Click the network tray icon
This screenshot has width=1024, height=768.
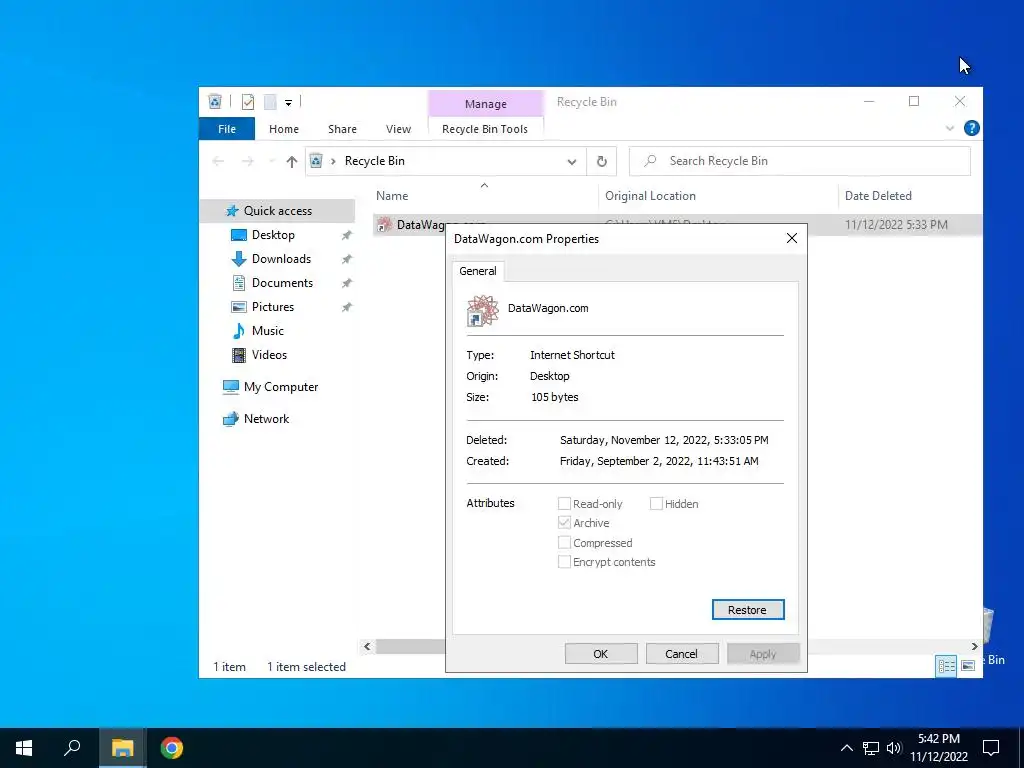[871, 748]
